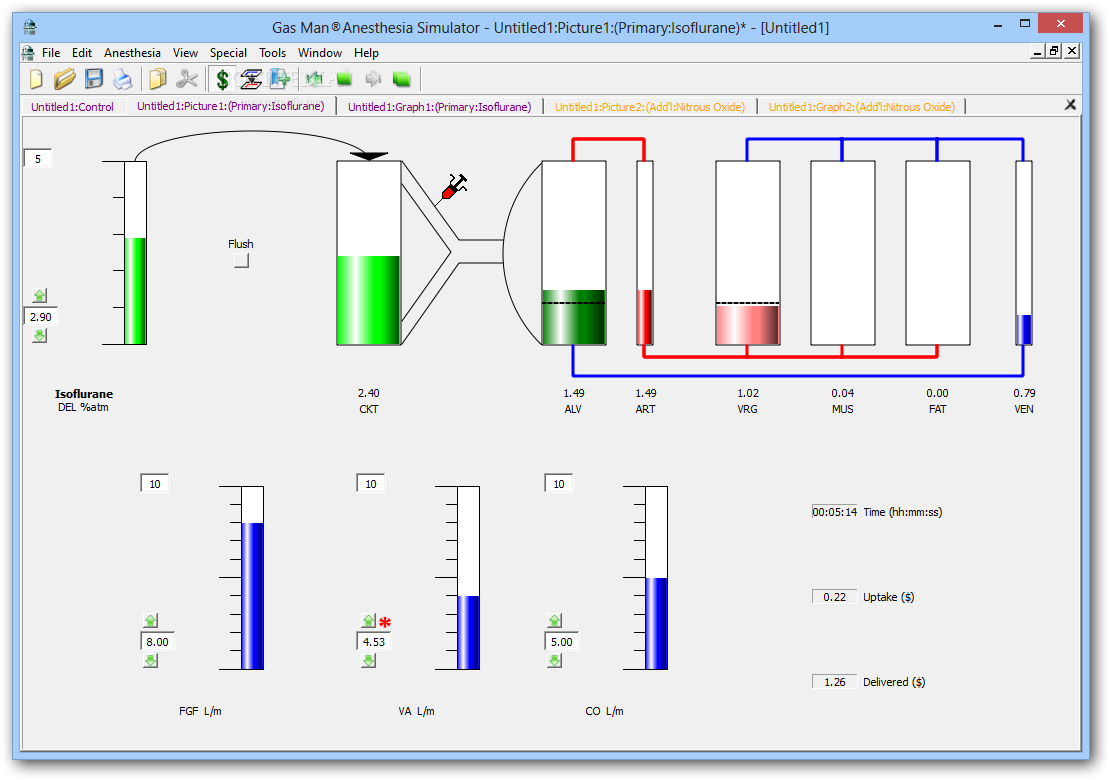The width and height of the screenshot is (1110, 780).
Task: Click the VA blue ventilation gauge bar
Action: click(x=468, y=578)
